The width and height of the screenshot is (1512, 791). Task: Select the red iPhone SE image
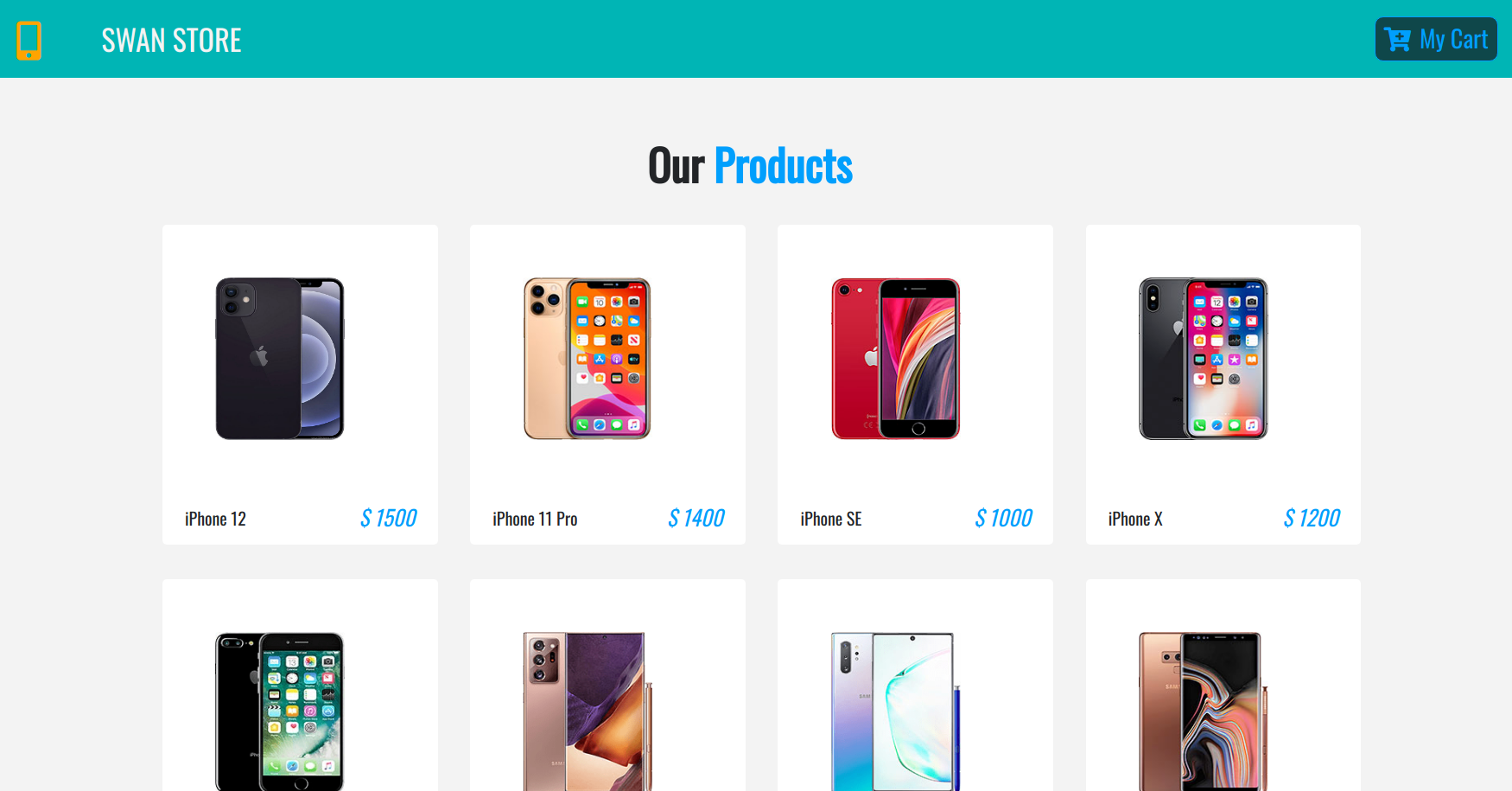(896, 359)
